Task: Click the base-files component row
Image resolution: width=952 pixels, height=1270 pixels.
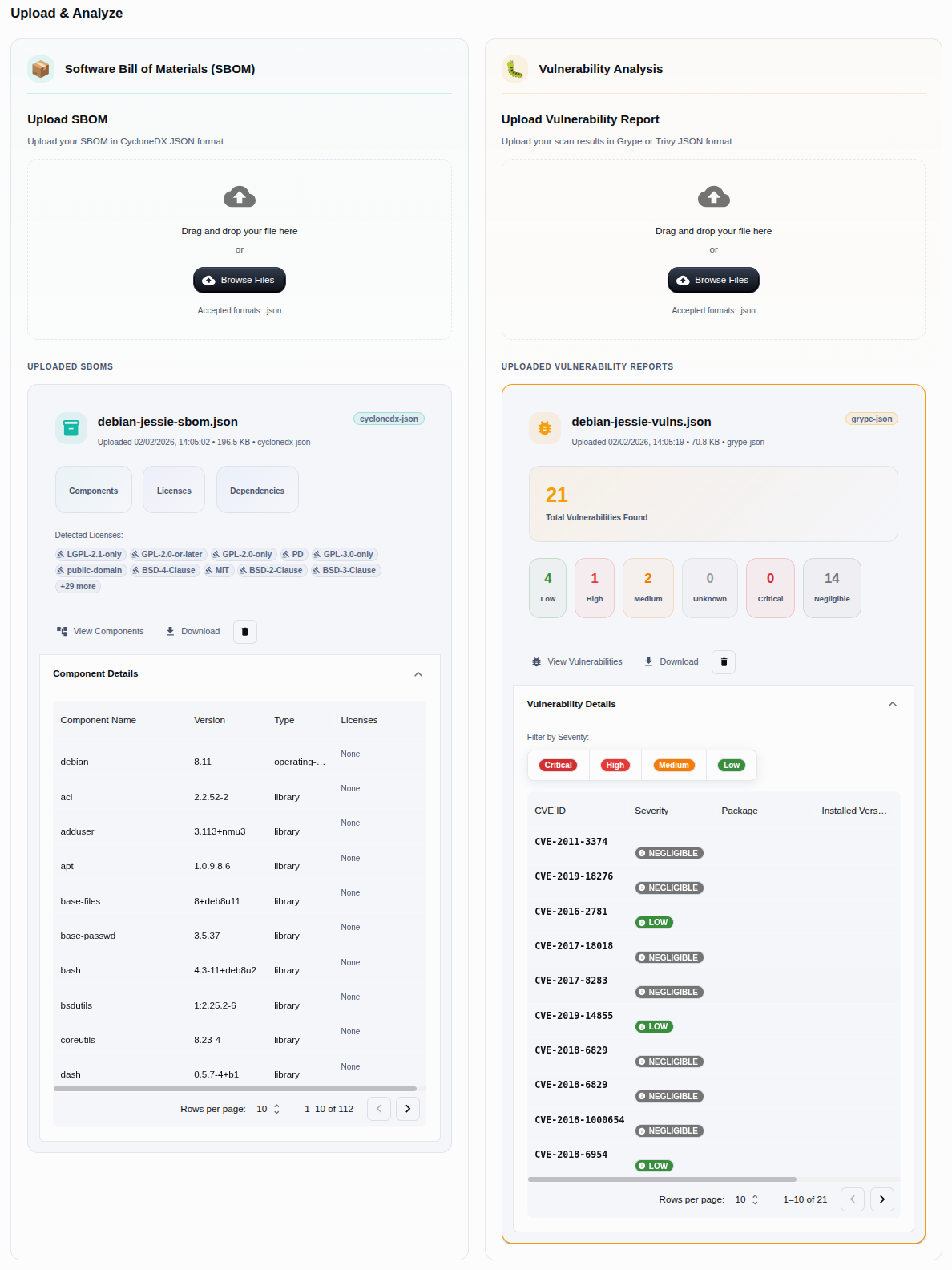Action: click(x=240, y=901)
